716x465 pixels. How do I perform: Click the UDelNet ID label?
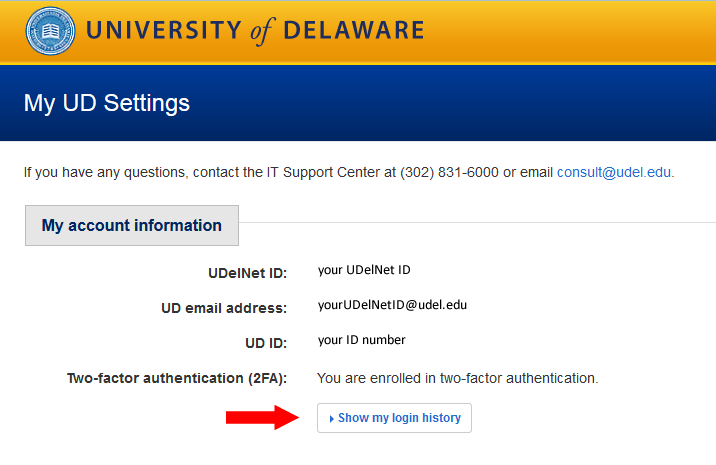pos(247,273)
